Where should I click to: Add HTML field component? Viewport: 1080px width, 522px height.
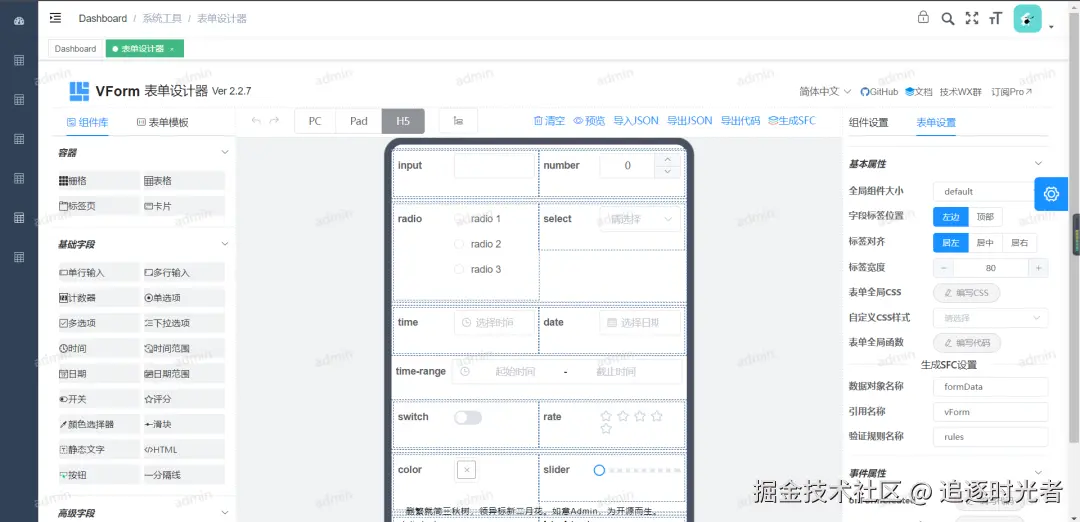(183, 450)
